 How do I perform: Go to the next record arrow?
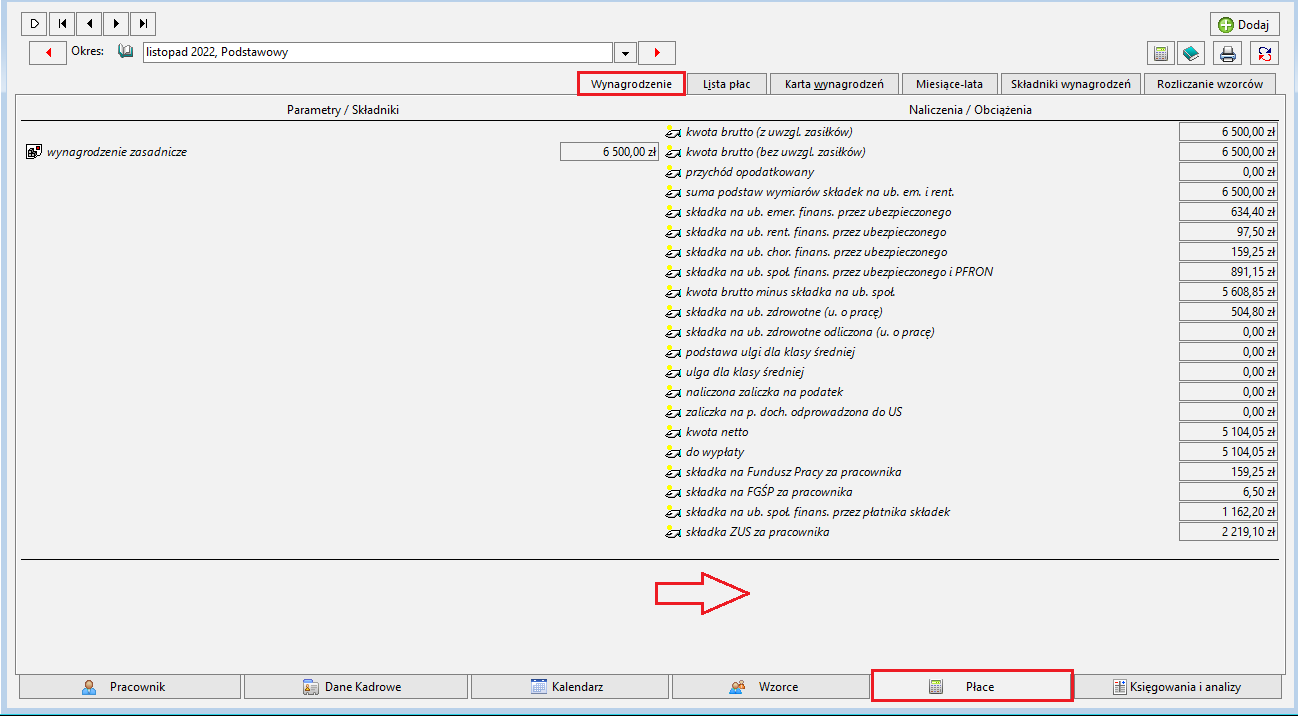pyautogui.click(x=116, y=23)
